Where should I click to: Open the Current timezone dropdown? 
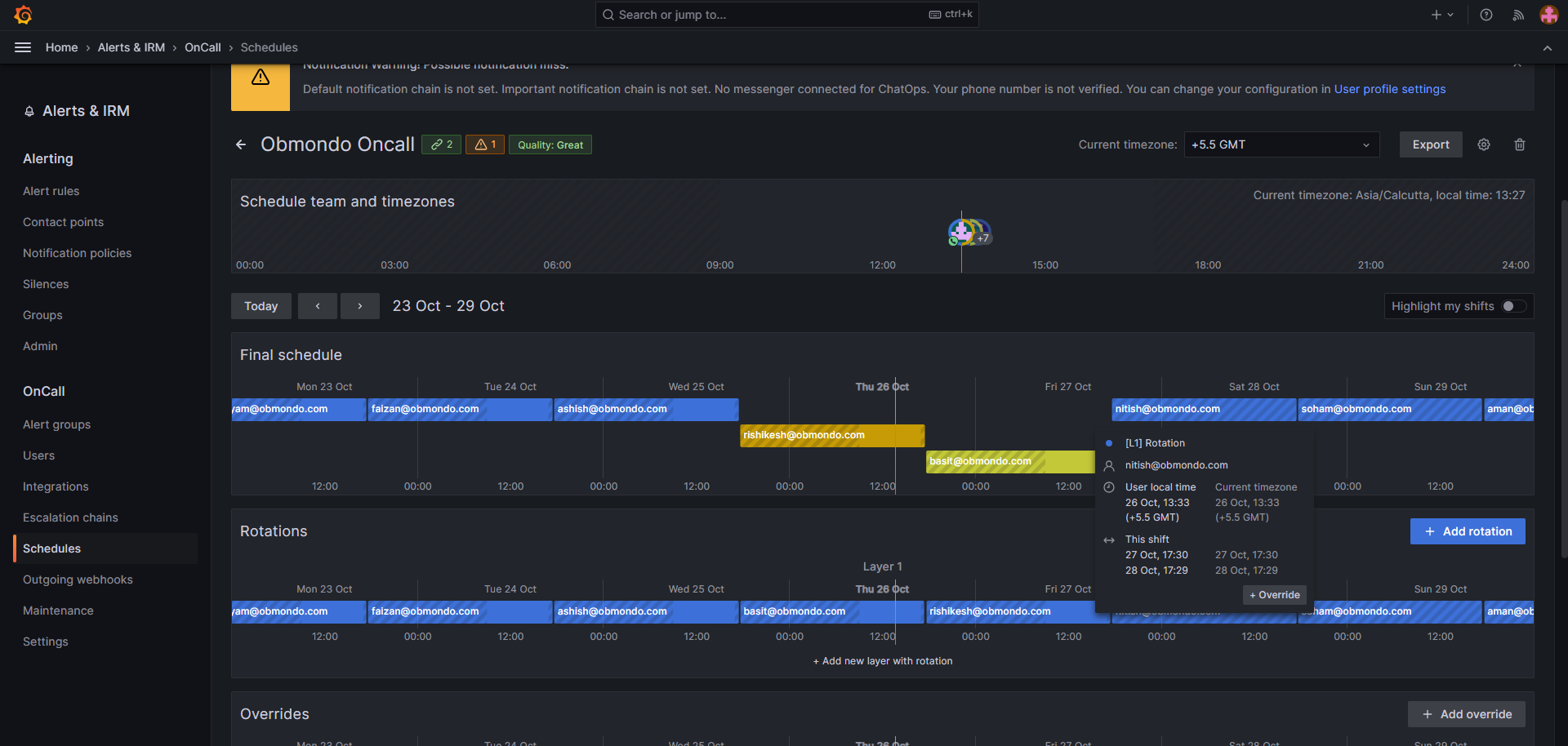click(x=1281, y=144)
